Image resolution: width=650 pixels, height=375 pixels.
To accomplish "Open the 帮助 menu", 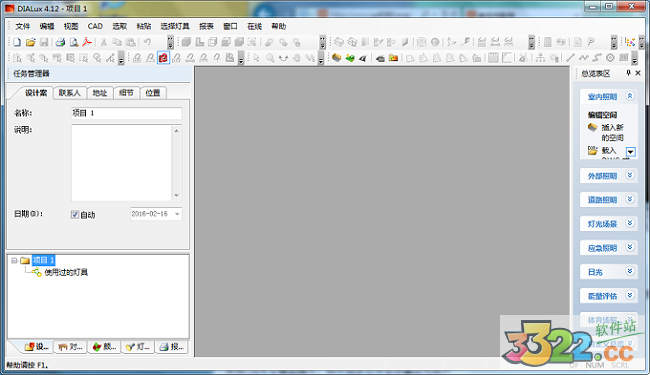I will [279, 26].
